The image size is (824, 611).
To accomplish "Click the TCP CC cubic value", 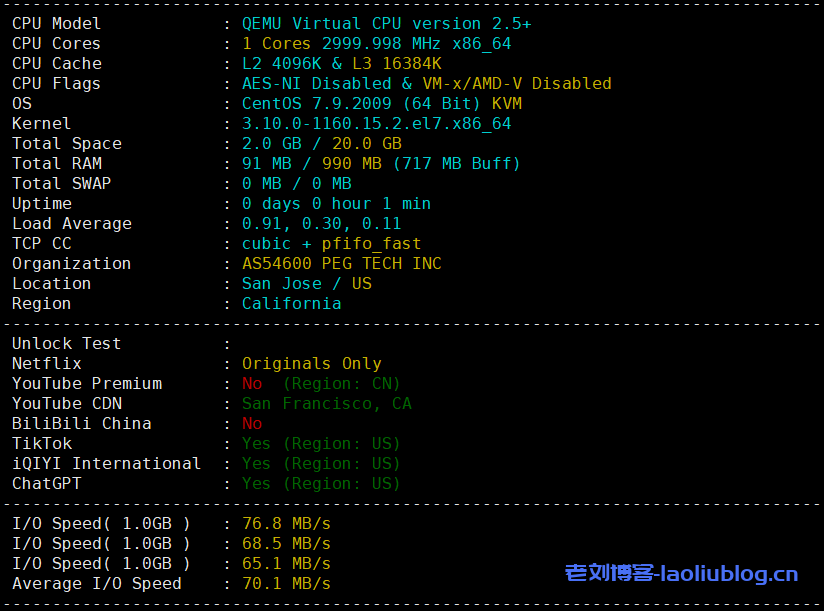I will pyautogui.click(x=266, y=243).
